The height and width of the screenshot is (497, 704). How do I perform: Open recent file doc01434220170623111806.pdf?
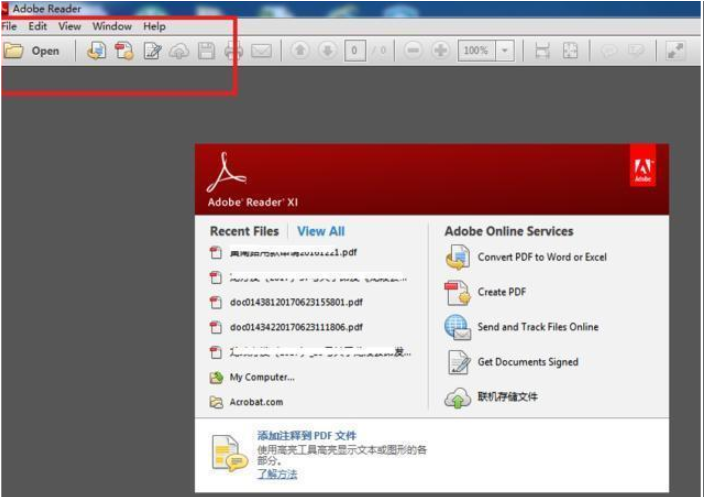(x=296, y=327)
